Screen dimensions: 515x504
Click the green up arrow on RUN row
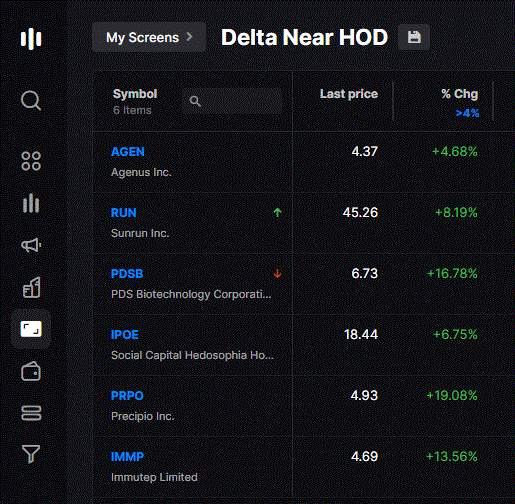(x=277, y=212)
